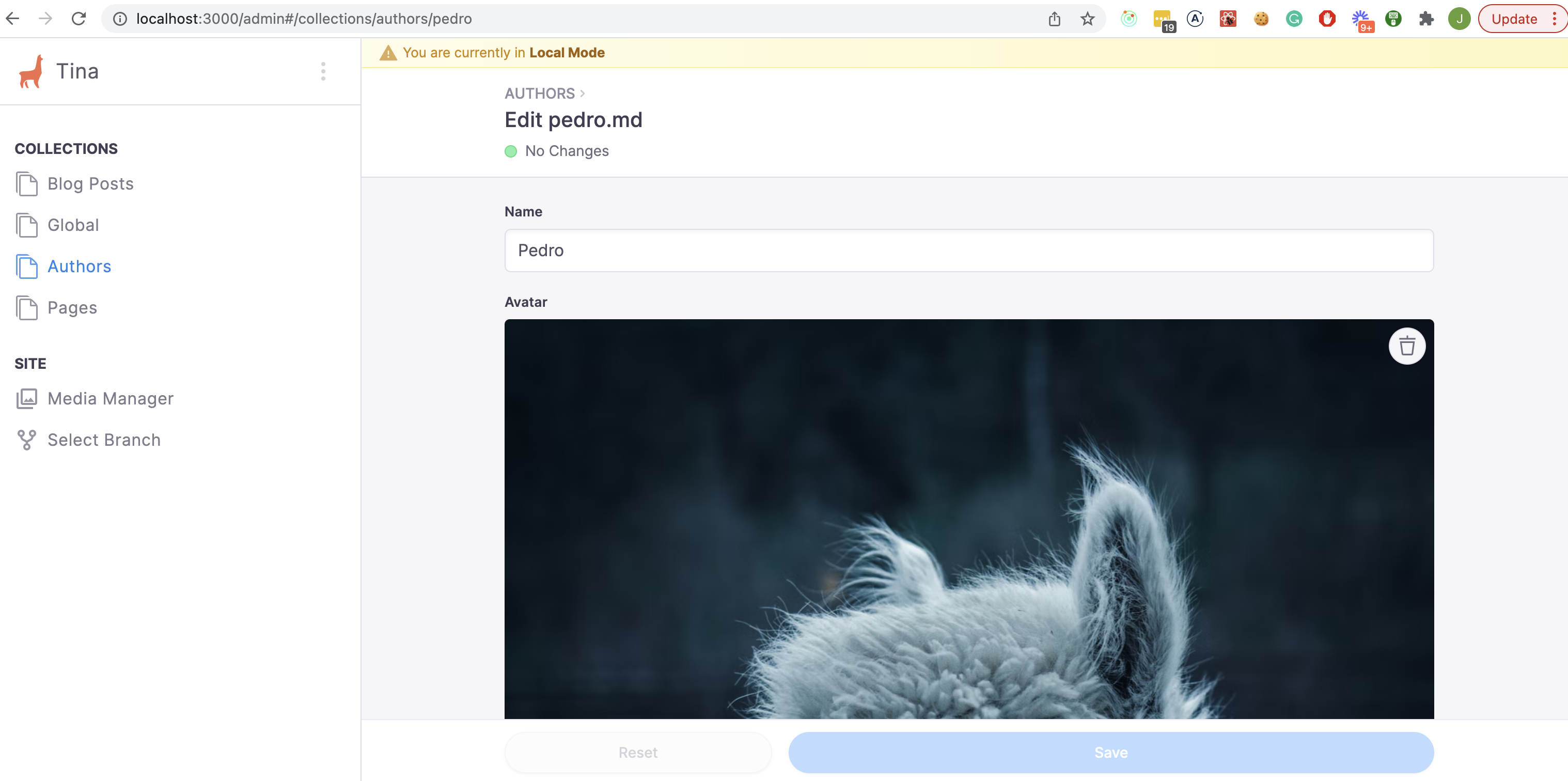
Task: Switch to the Authors collection
Action: point(79,266)
